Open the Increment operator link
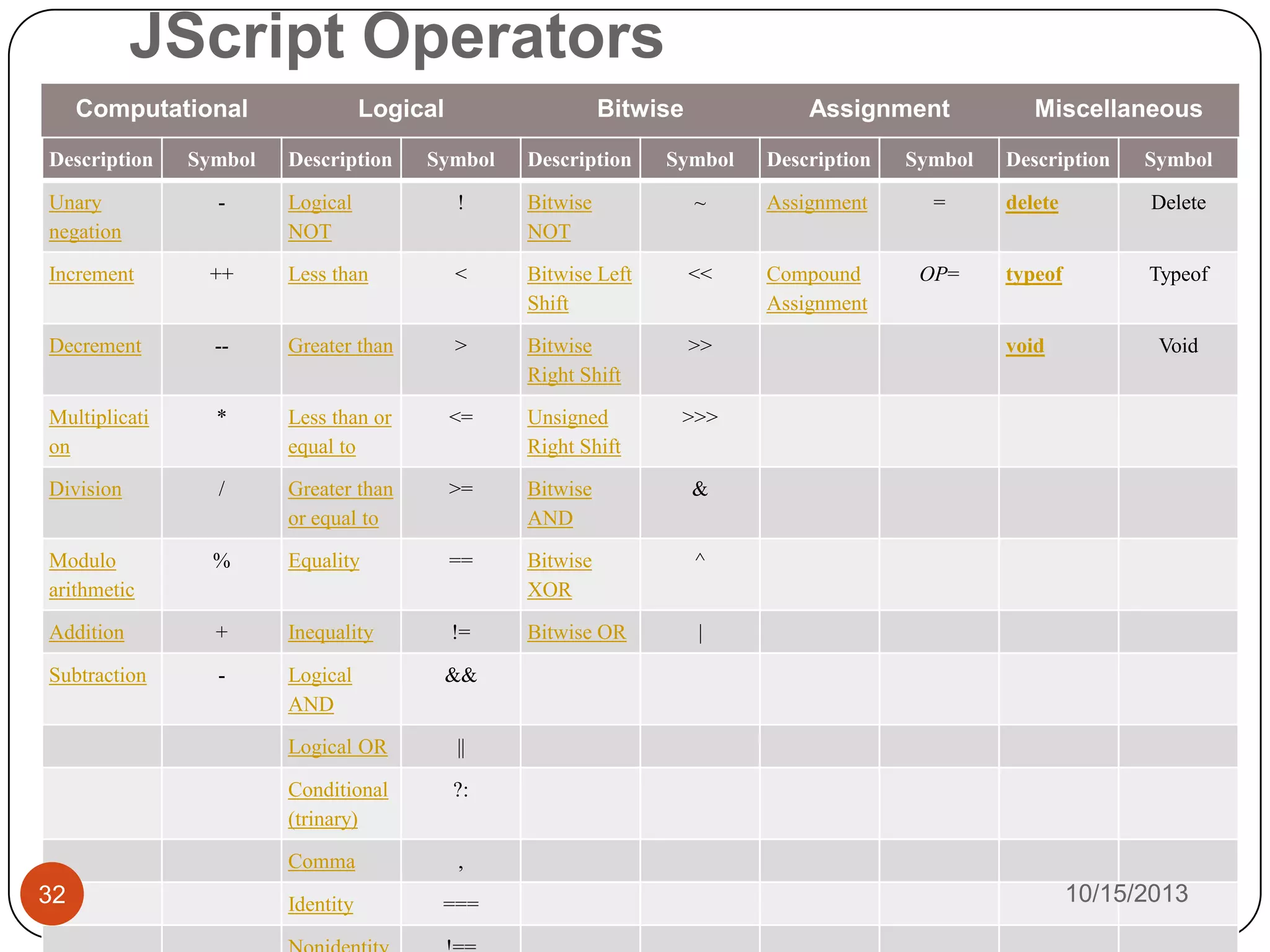This screenshot has height=952, width=1270. click(91, 274)
